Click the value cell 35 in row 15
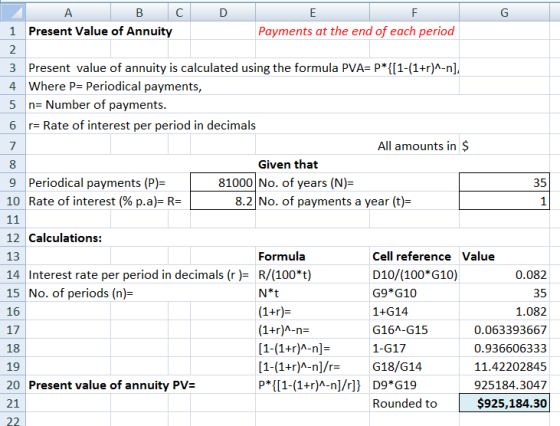 coord(504,293)
